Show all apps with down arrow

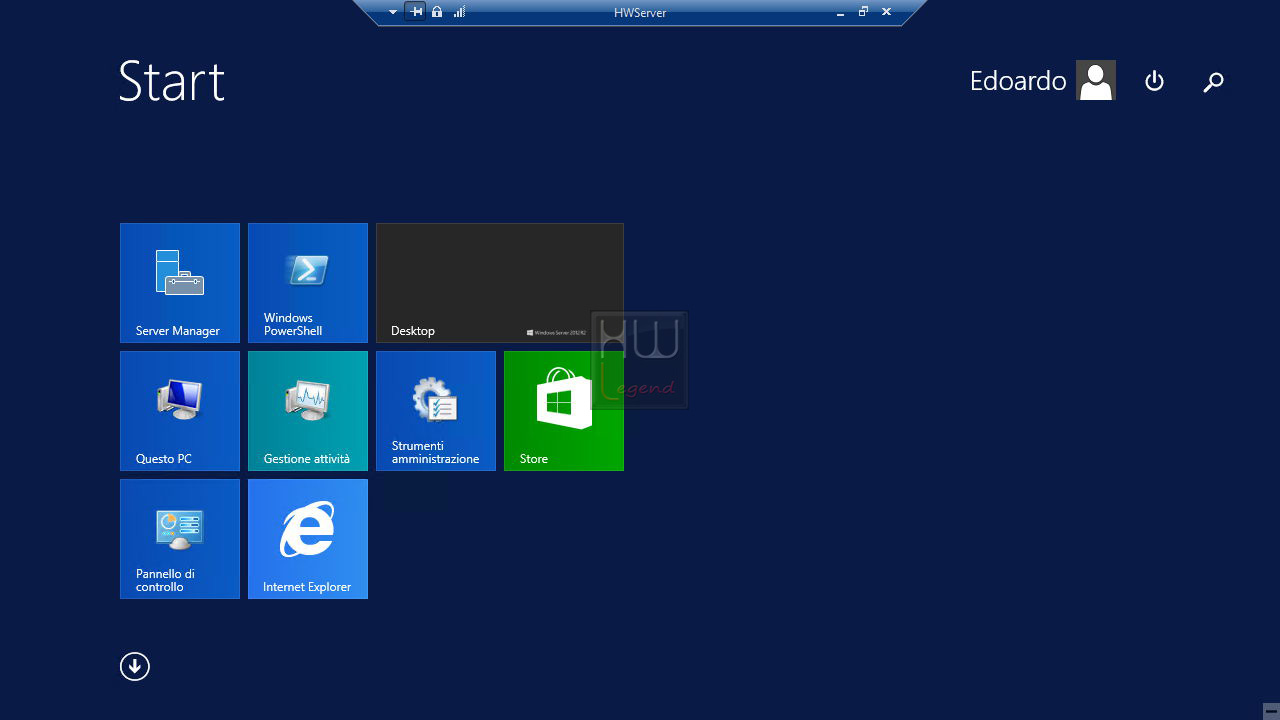click(135, 667)
